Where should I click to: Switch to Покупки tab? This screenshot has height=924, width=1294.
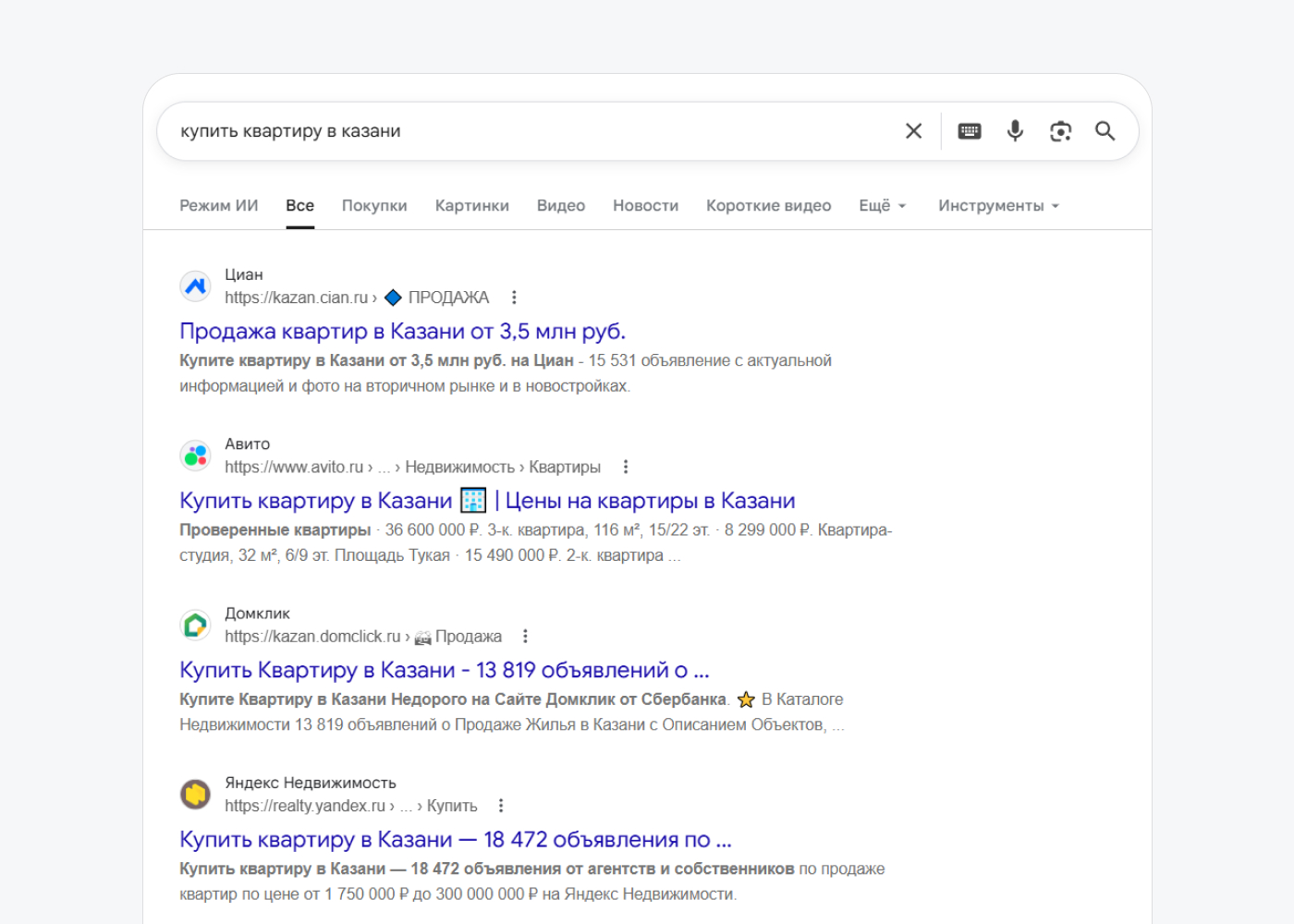click(374, 205)
